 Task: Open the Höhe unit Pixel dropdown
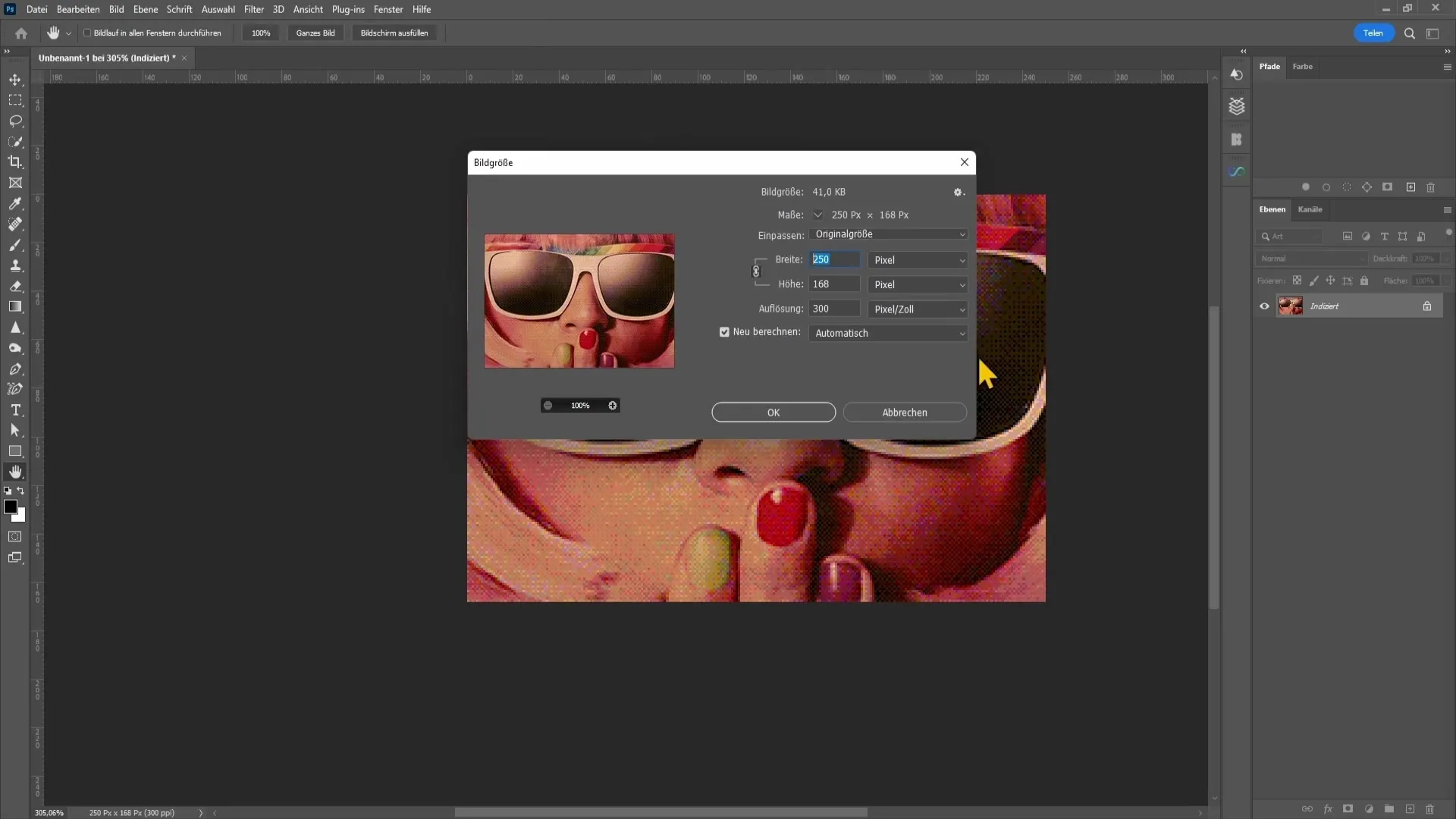[x=918, y=285]
